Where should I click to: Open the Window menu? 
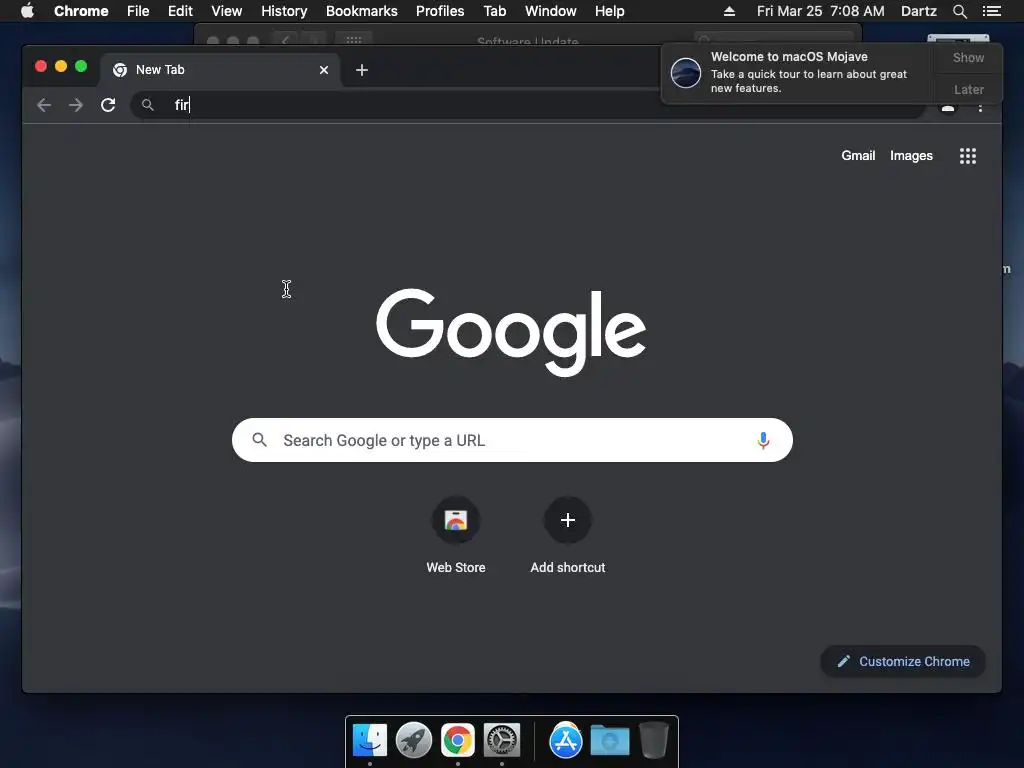point(551,11)
